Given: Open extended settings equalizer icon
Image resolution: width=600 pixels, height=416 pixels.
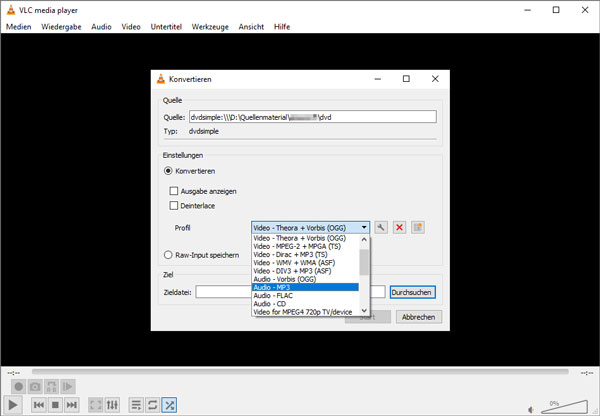Looking at the screenshot, I should click(x=112, y=405).
